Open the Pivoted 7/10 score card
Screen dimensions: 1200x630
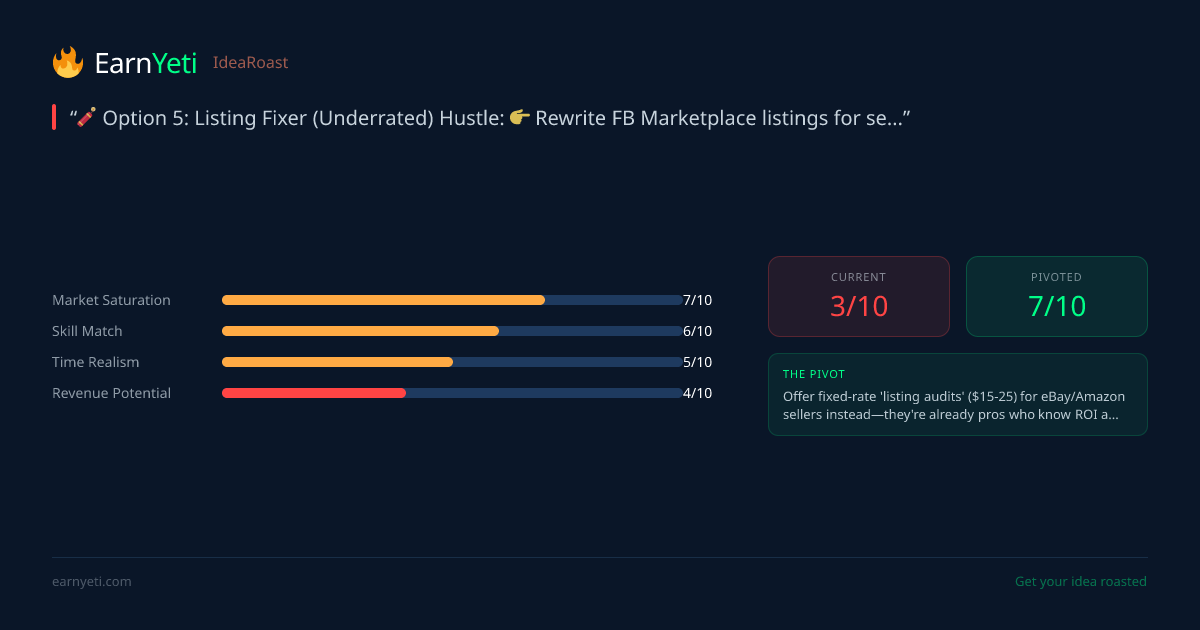(x=1056, y=296)
